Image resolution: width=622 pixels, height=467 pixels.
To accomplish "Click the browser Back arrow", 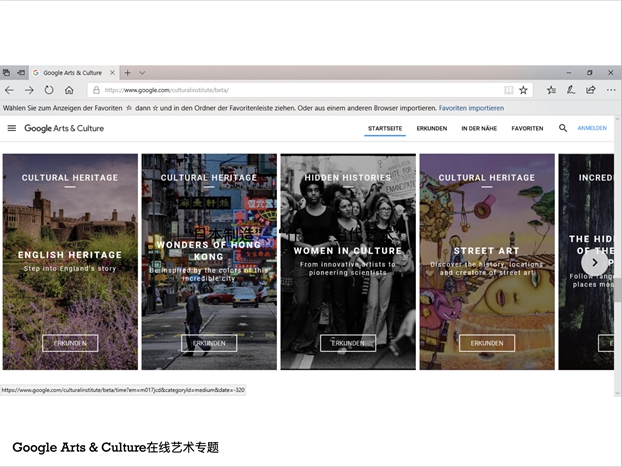I will pos(9,90).
